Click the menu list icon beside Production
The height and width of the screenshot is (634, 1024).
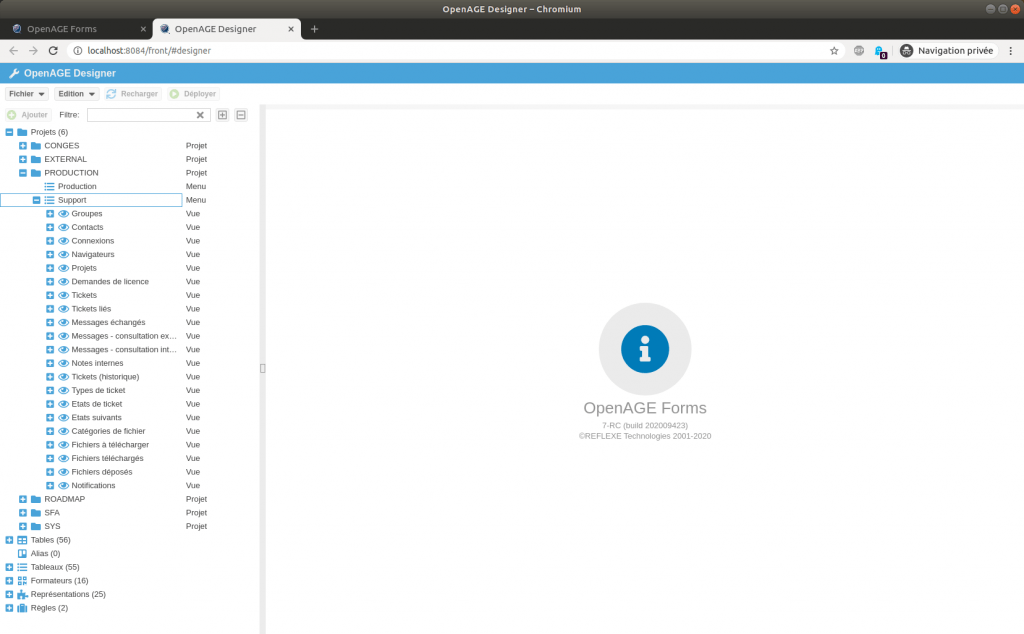click(x=50, y=187)
